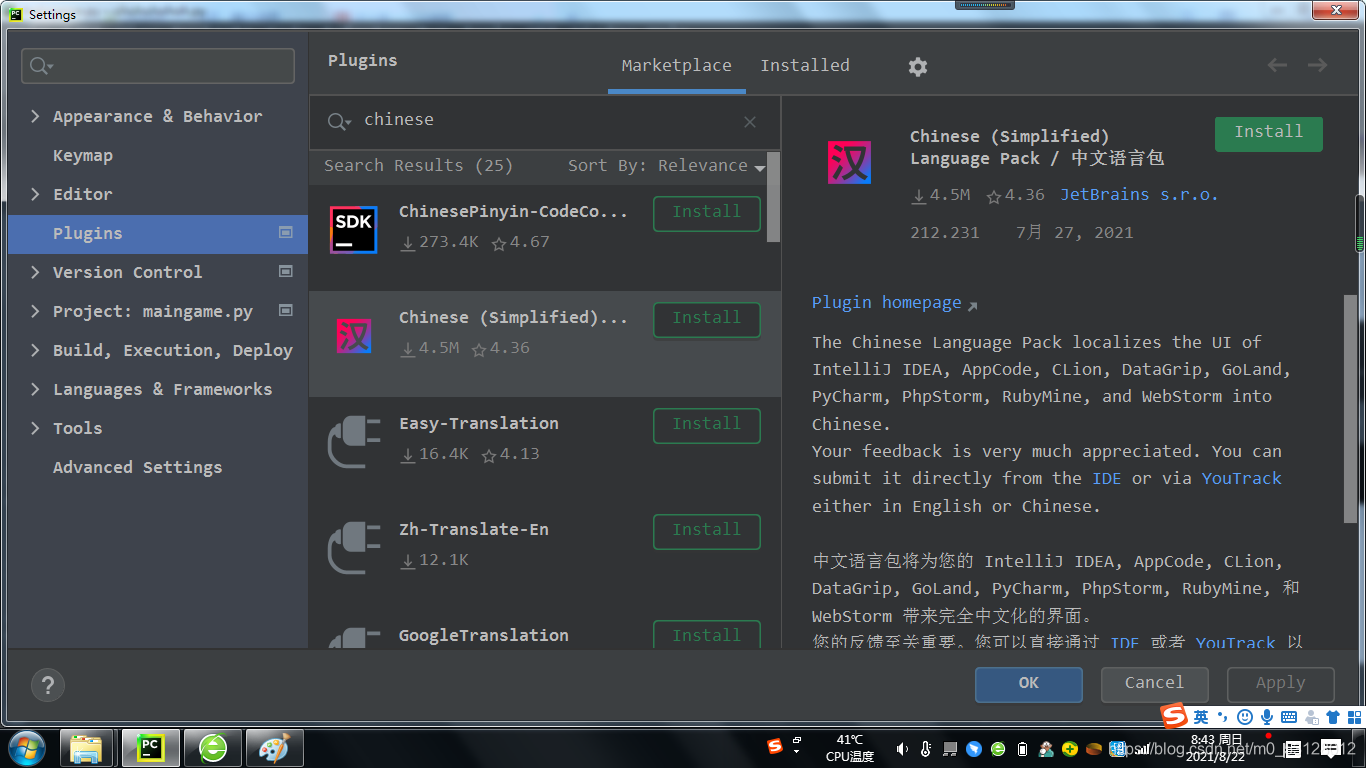Select Advanced Settings in tree
This screenshot has height=768, width=1366.
tap(138, 467)
